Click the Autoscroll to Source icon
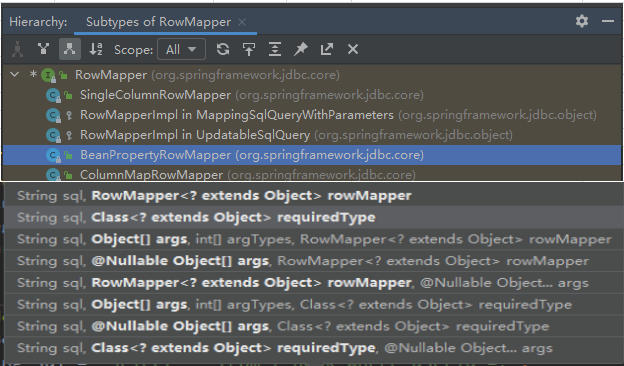This screenshot has height=366, width=624. tap(249, 49)
